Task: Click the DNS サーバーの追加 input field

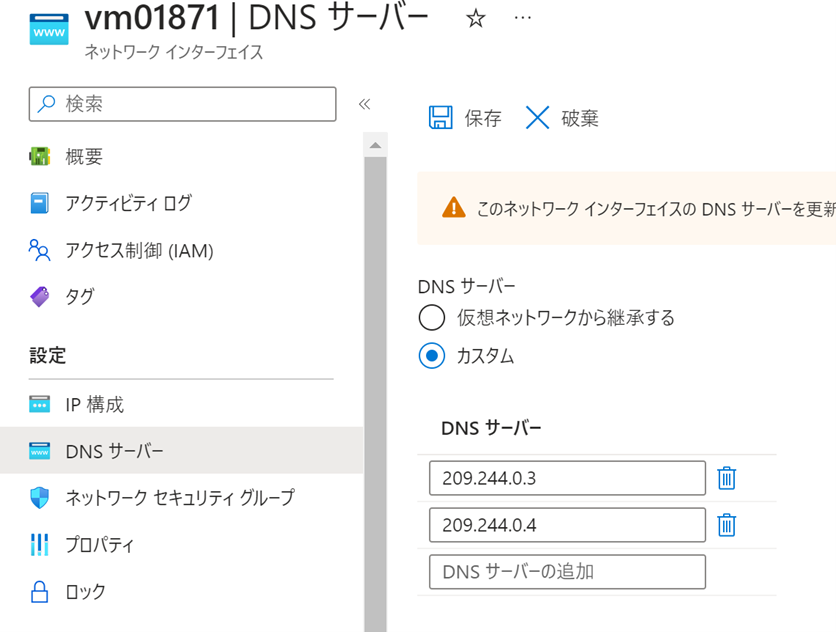Action: point(567,572)
